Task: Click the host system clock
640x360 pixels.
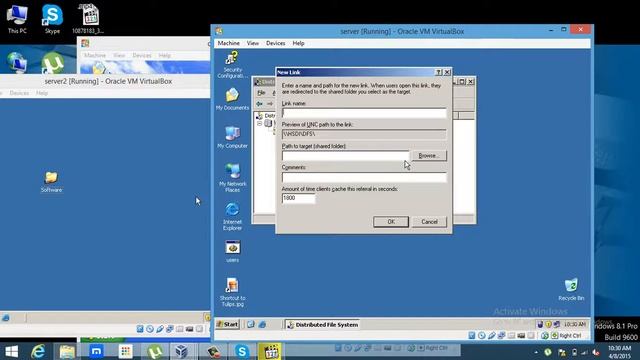Action: pyautogui.click(x=619, y=352)
